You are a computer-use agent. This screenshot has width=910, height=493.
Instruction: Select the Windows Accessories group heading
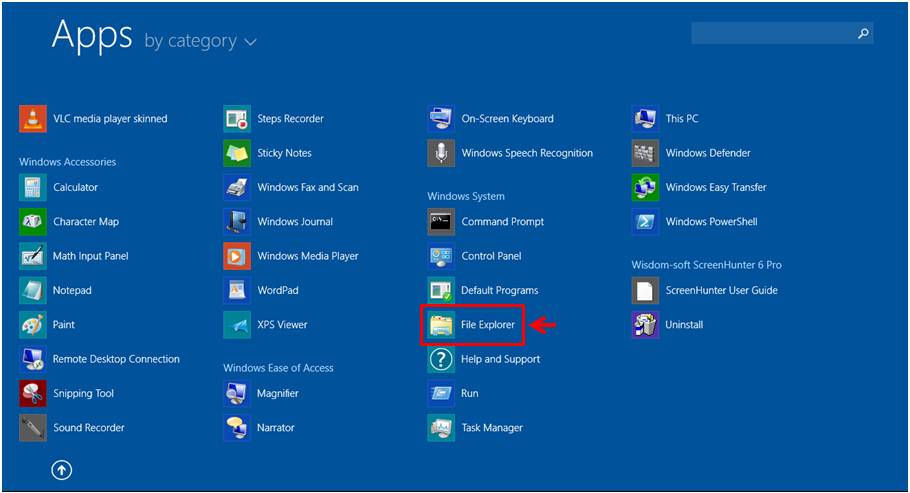click(x=67, y=162)
